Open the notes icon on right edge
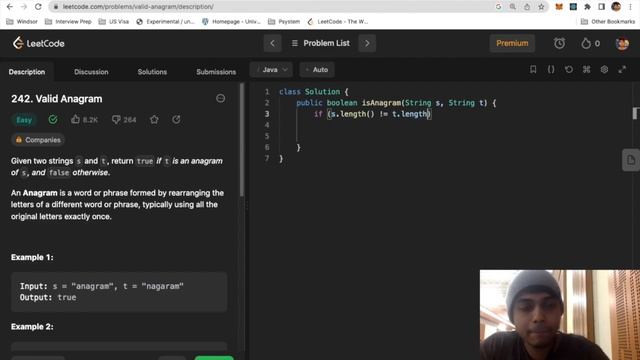Screen dimensions: 640x360 [631, 160]
